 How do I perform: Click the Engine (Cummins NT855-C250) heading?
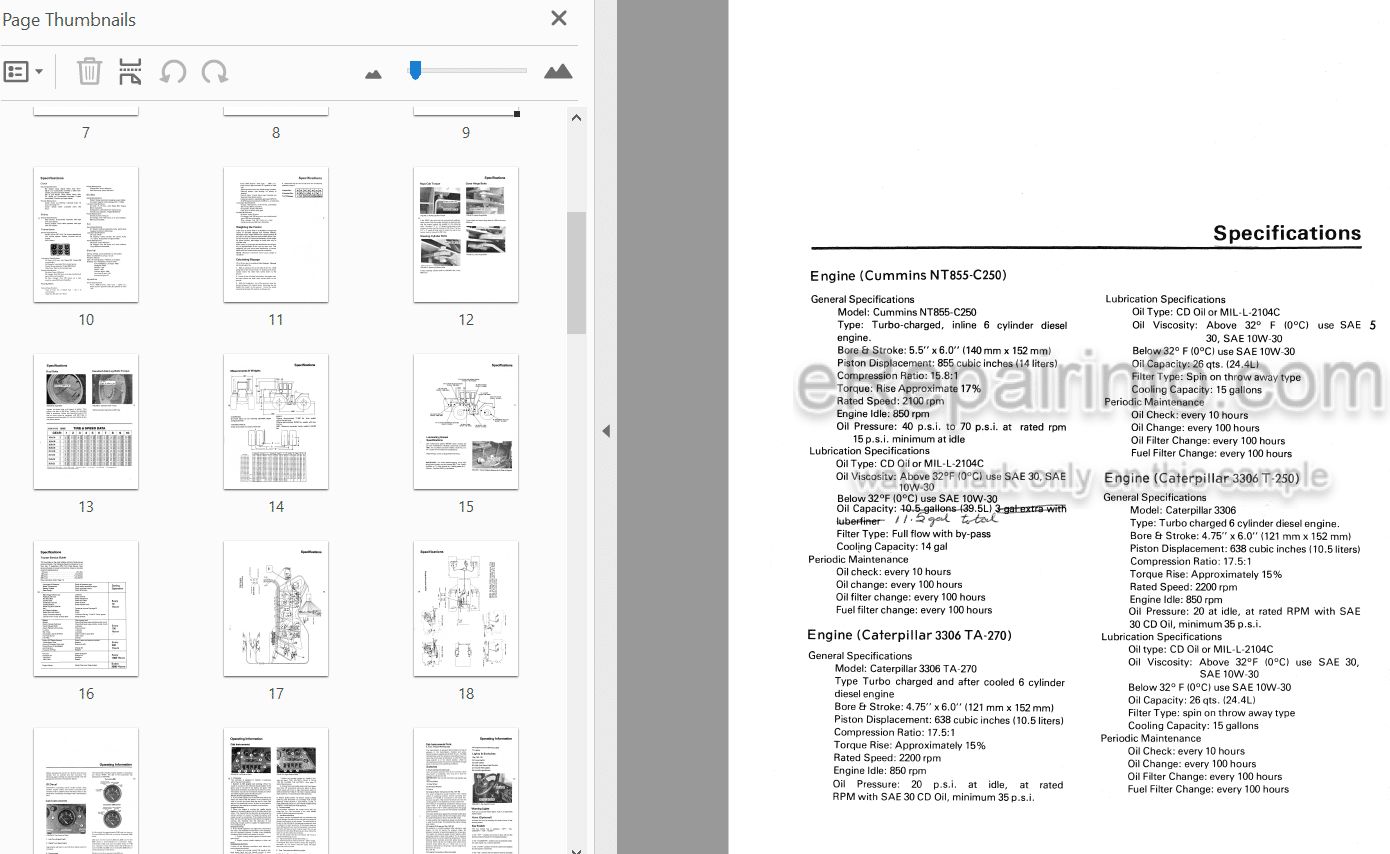pyautogui.click(x=908, y=275)
